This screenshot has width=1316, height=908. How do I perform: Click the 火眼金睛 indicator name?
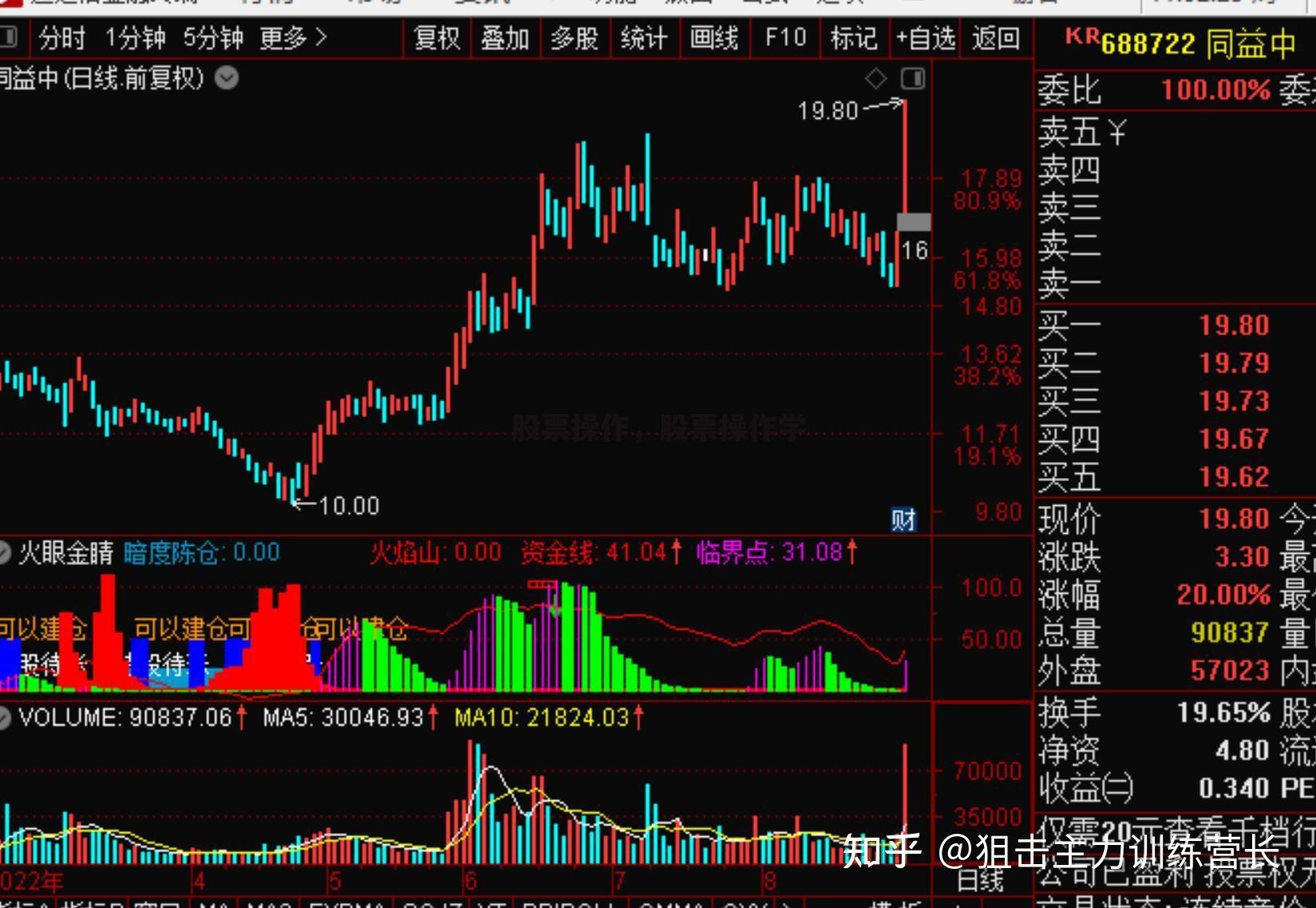pos(65,552)
